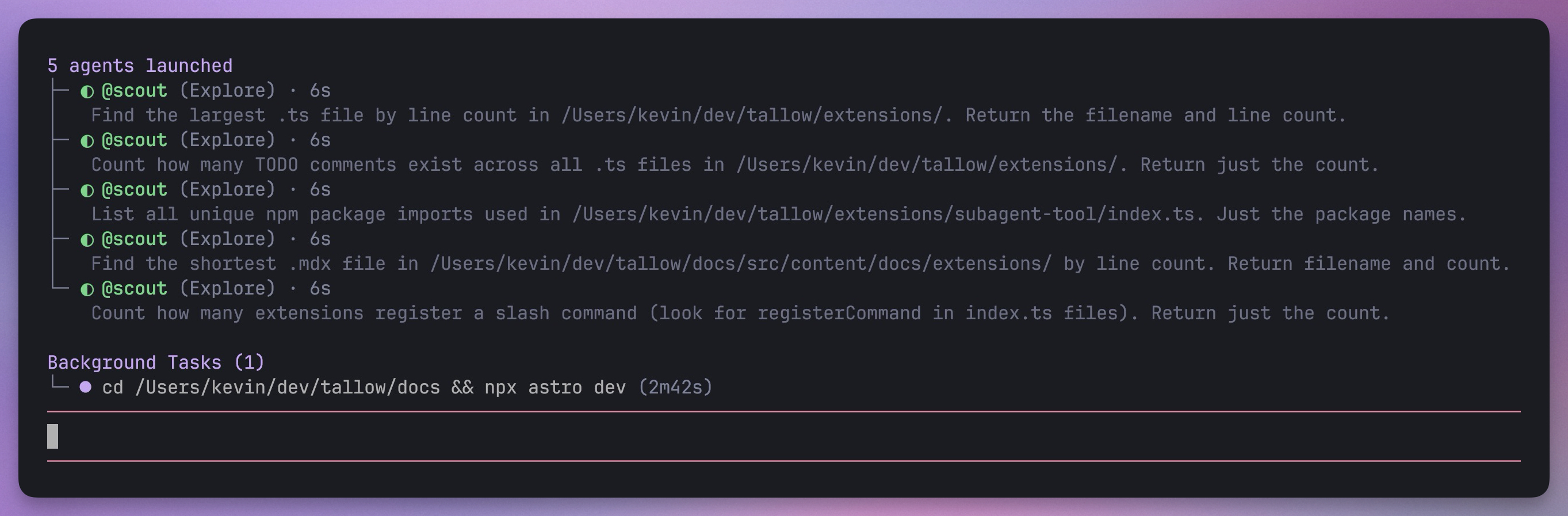Click the (Explore) label of the slash command agent

point(227,288)
